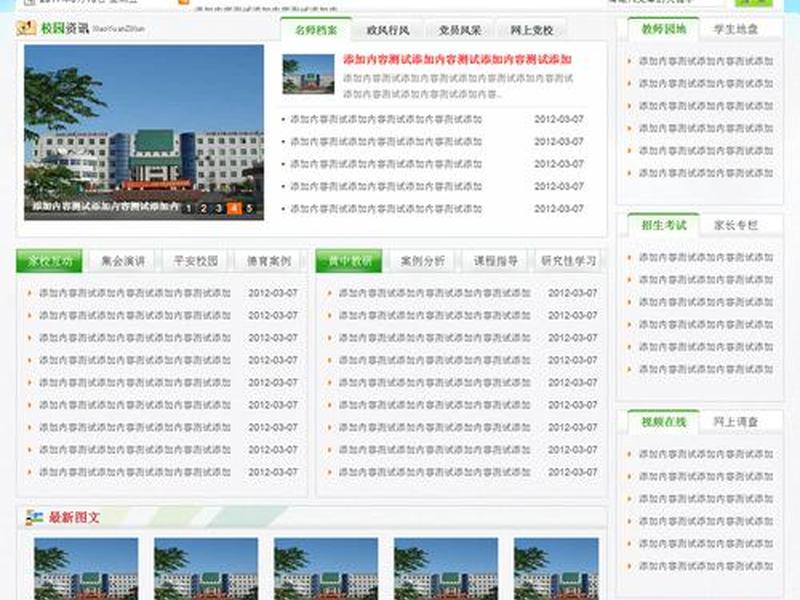Open the red featured headline link
Image resolution: width=800 pixels, height=600 pixels.
457,60
